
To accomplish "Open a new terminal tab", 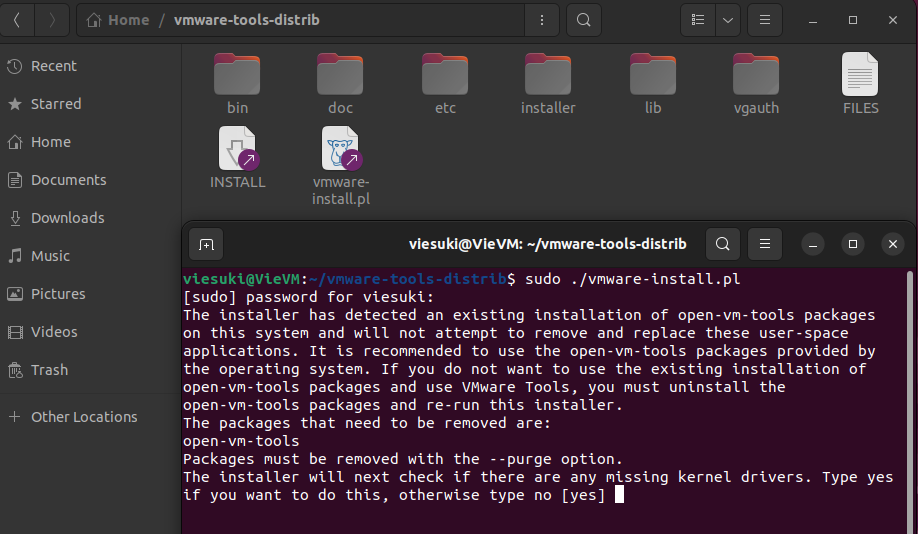I will 206,244.
